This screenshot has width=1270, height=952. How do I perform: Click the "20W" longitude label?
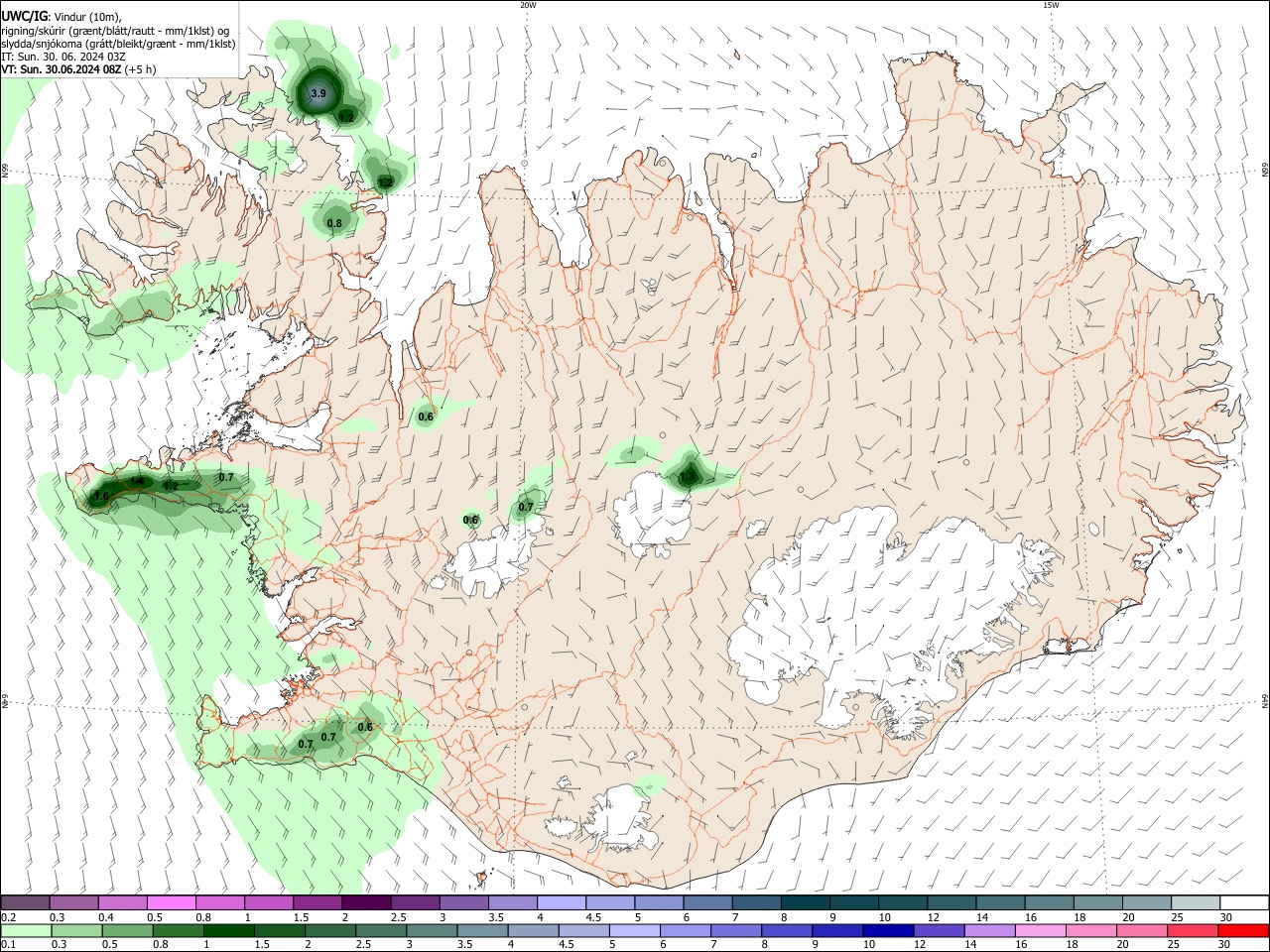click(x=528, y=5)
